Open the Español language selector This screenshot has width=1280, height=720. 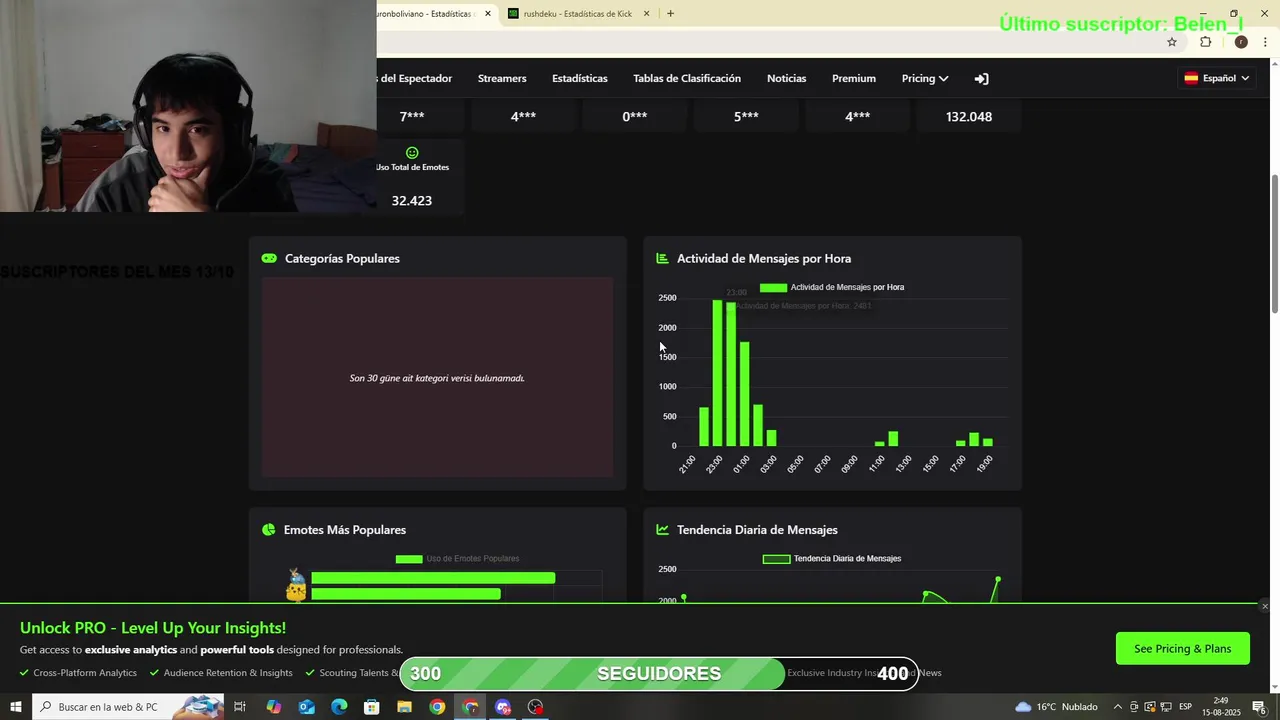1216,78
